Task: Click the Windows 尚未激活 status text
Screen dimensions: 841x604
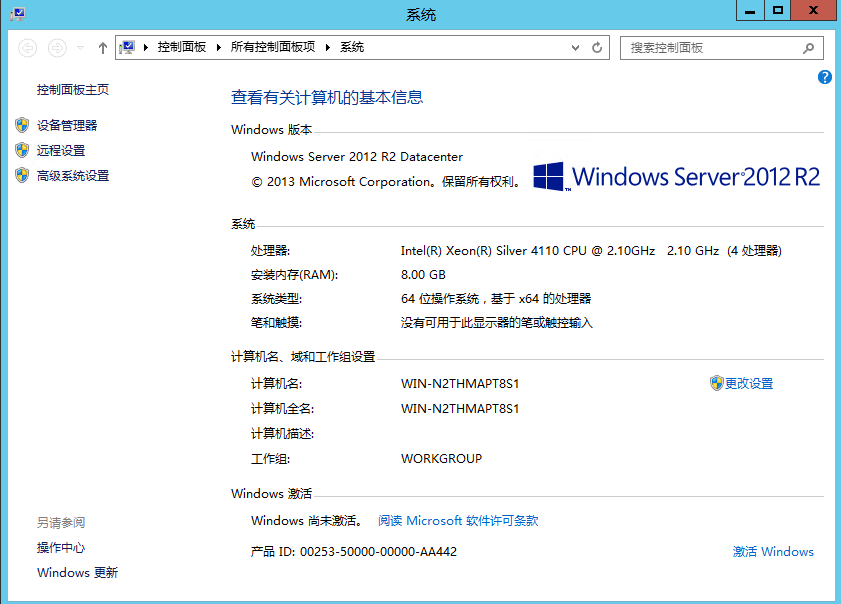Action: click(308, 521)
